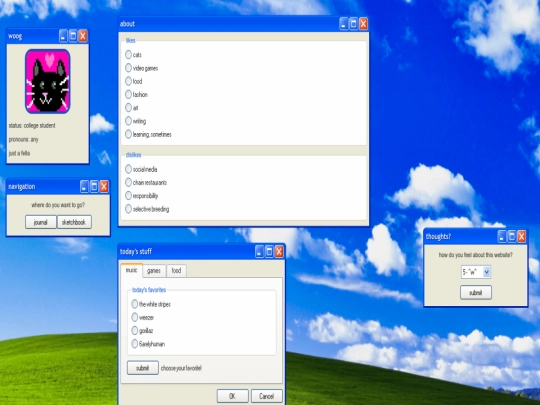540x405 pixels.
Task: Choose weezer radio button
Action: (x=135, y=317)
